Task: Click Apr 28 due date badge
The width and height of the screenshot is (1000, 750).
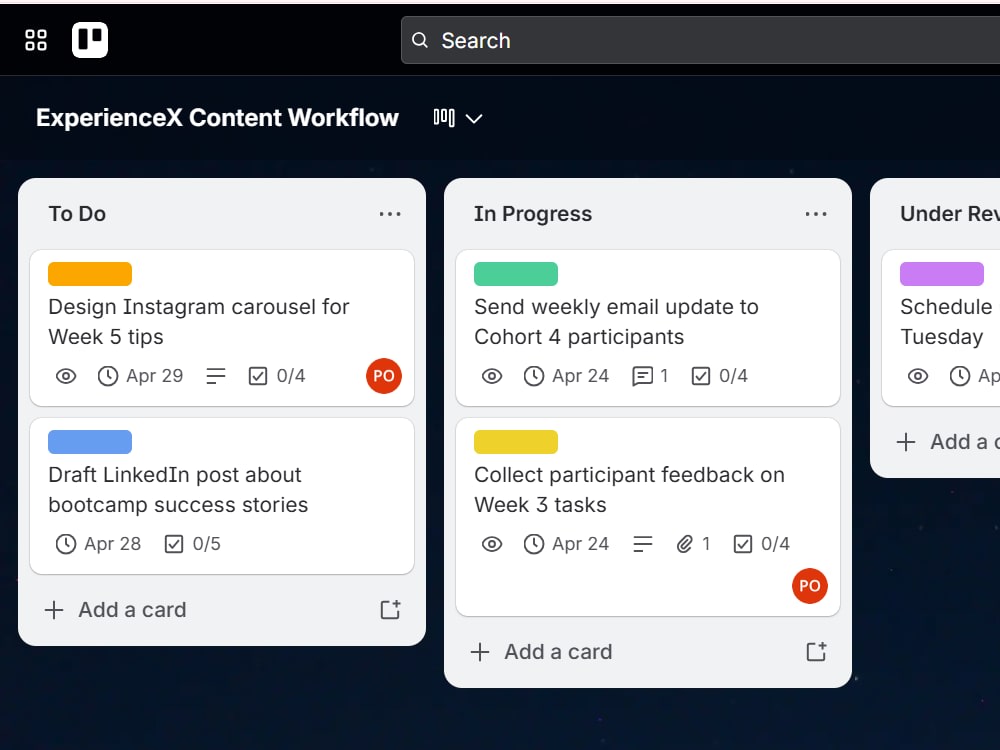Action: 98,544
